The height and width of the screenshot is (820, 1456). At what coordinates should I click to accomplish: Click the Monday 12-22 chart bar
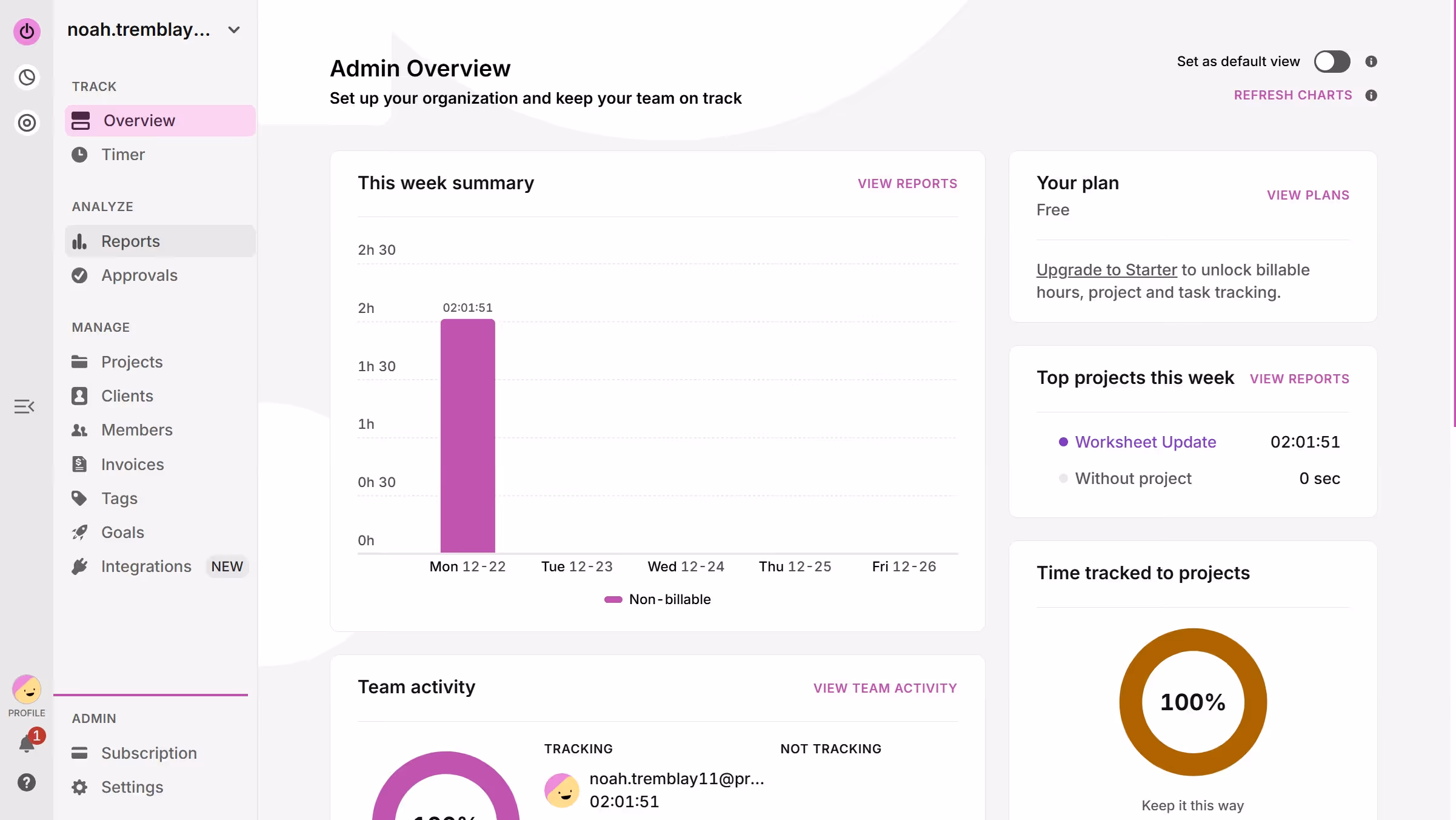pyautogui.click(x=467, y=435)
